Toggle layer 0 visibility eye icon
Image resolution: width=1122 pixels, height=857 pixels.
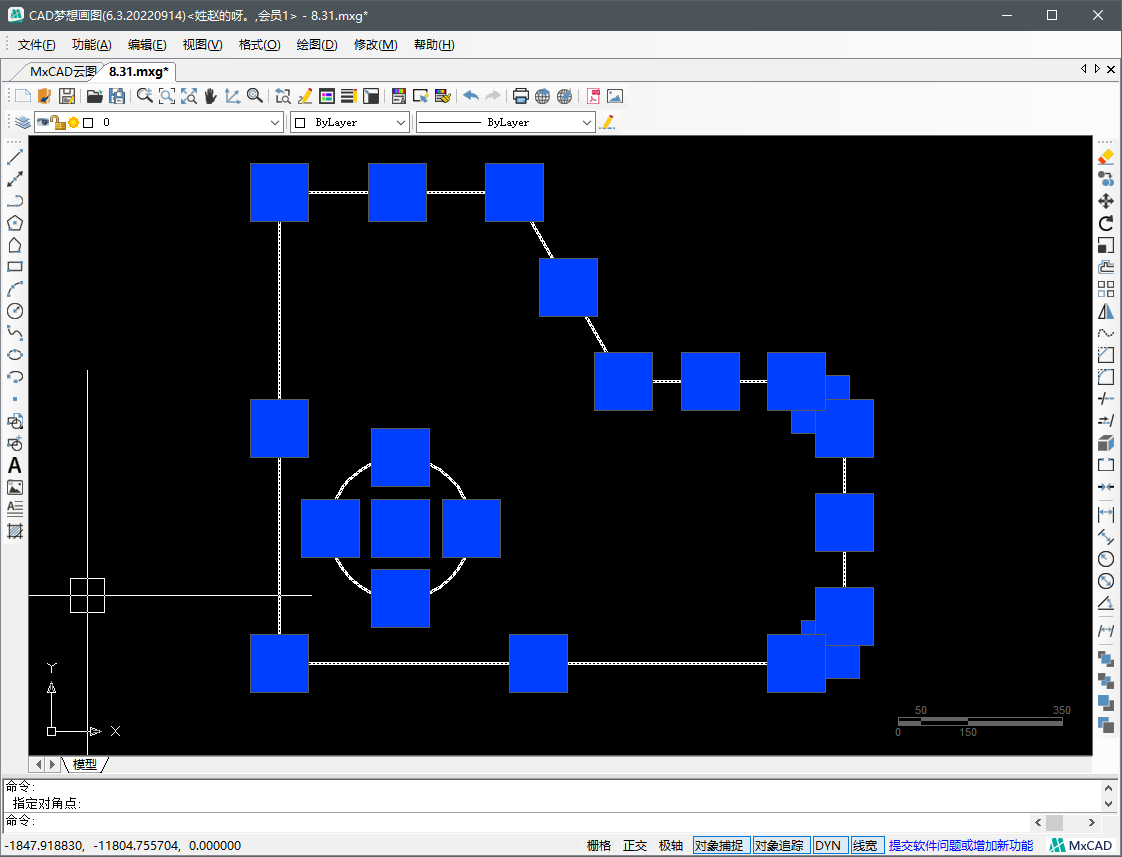point(43,122)
